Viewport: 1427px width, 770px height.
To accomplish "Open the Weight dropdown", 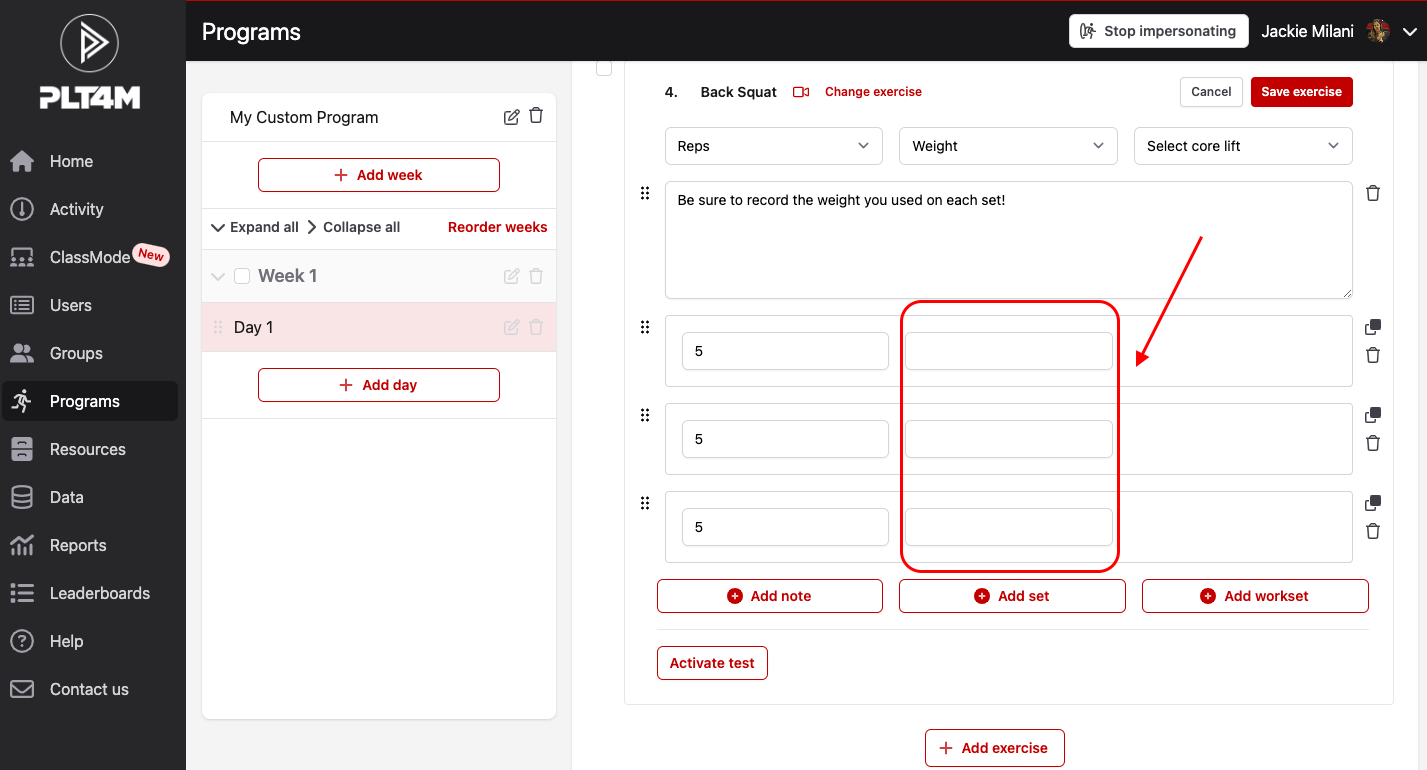I will click(1007, 146).
